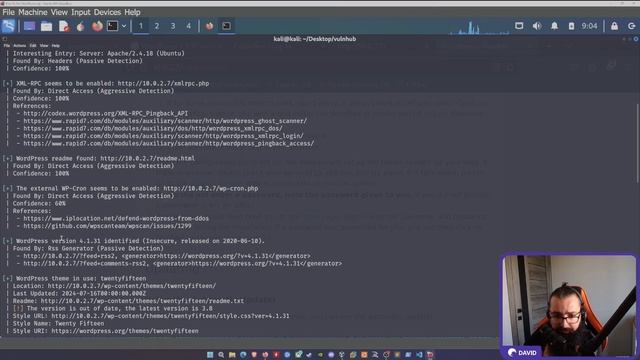
Task: Launch Firefox from the Kali panel
Action: coord(97,26)
